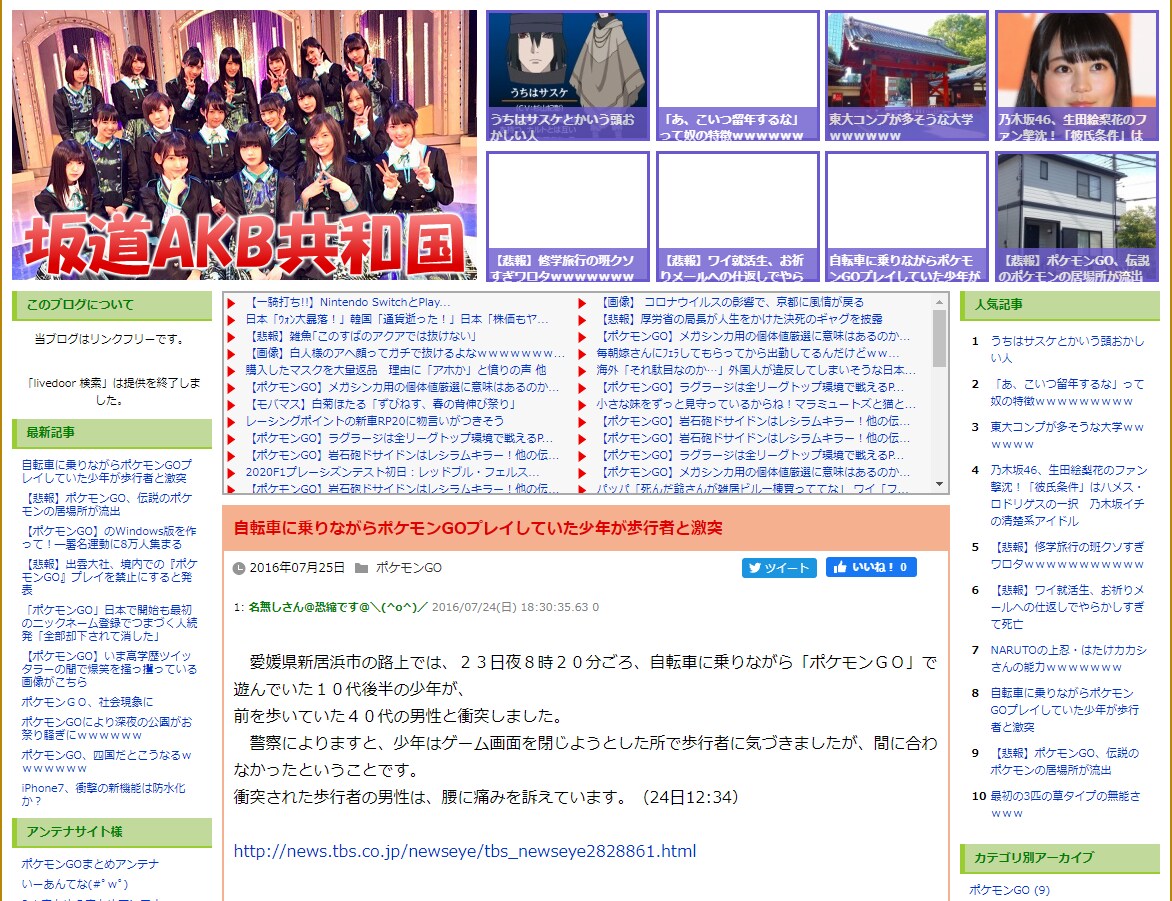Open latest article iPhone7、衝撃の新機能は防水化か
This screenshot has width=1172, height=901.
[103, 795]
